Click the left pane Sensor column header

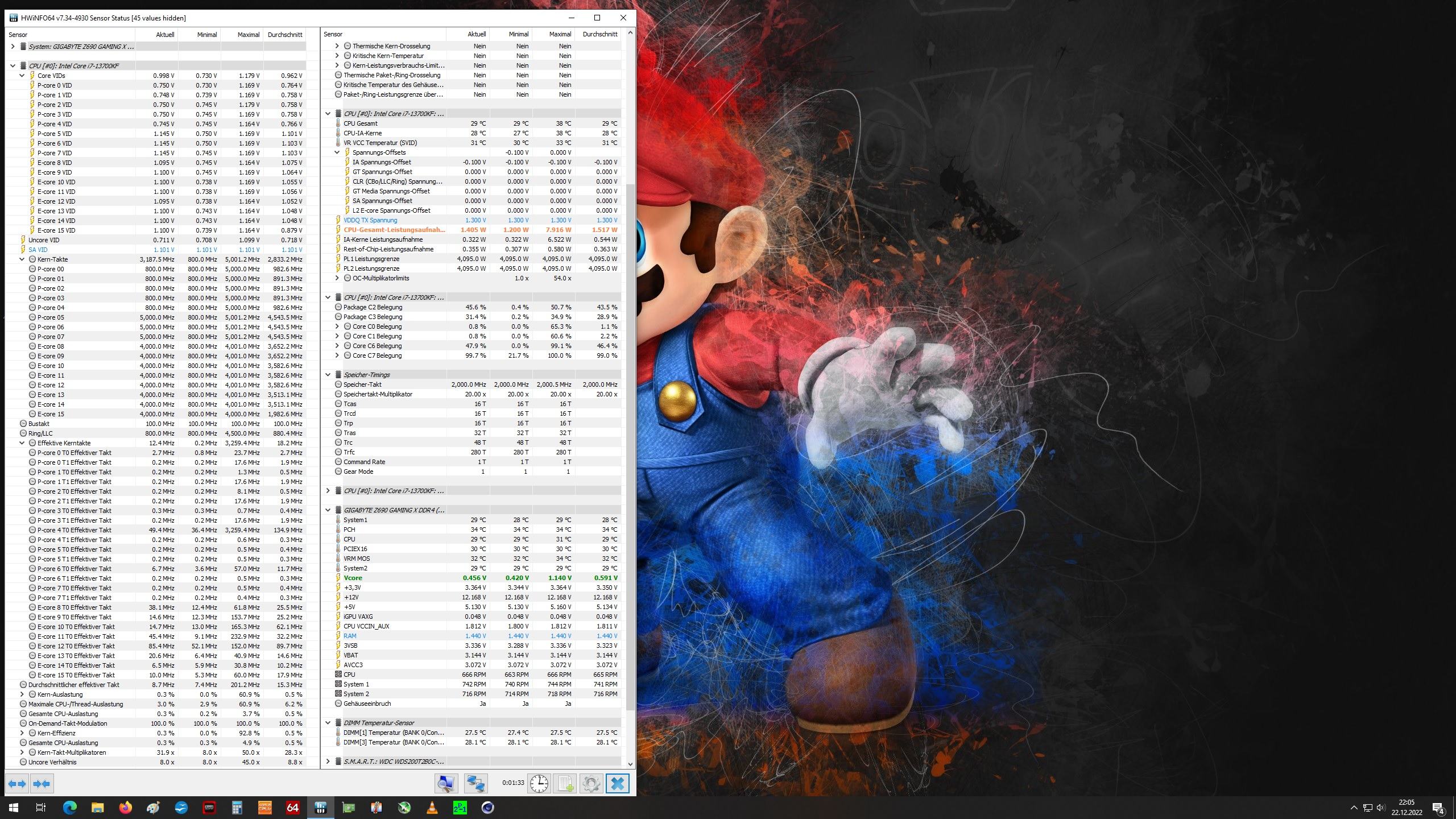click(x=71, y=35)
